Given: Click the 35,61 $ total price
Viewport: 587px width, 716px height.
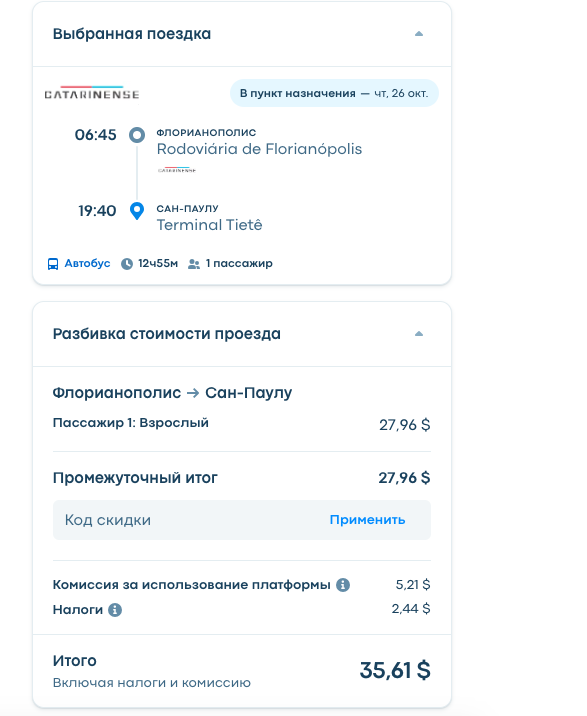Looking at the screenshot, I should coord(395,670).
